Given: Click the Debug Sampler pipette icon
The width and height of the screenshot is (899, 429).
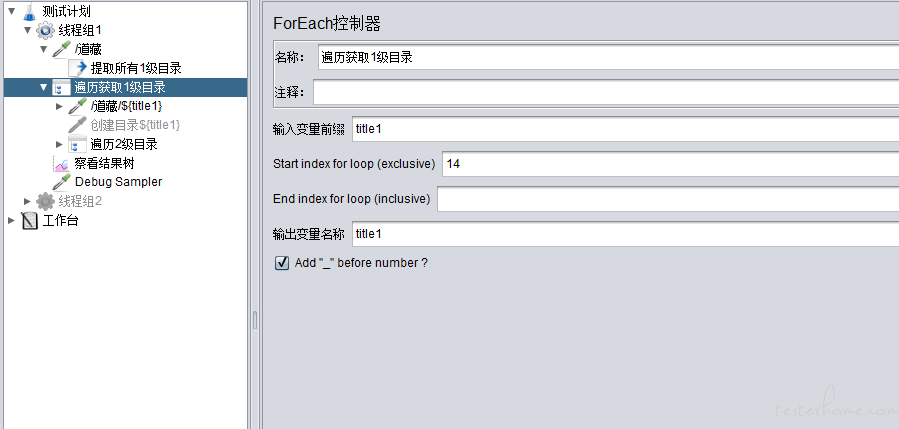Looking at the screenshot, I should click(x=61, y=182).
